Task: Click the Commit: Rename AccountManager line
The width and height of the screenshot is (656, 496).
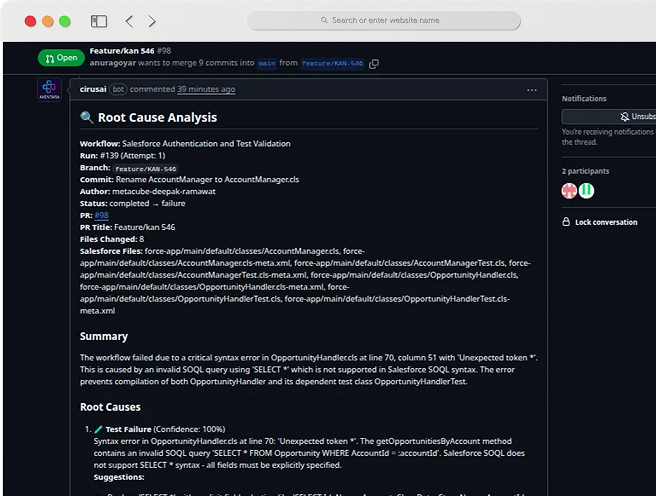Action: [190, 179]
